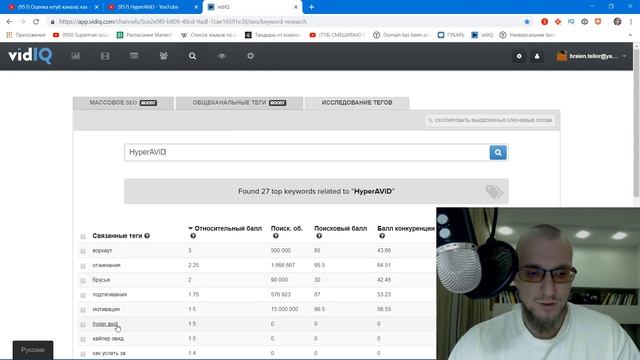The height and width of the screenshot is (360, 640).
Task: Click the Поисковый балл column header
Action: [x=340, y=229]
